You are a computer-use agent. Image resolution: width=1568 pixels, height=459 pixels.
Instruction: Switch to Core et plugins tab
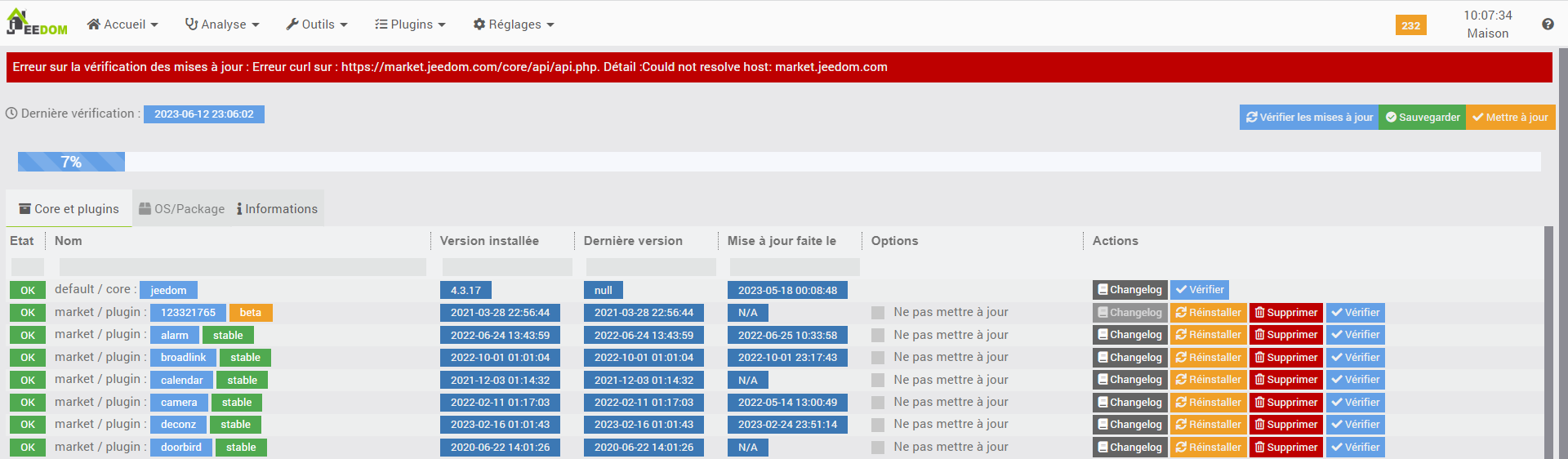coord(69,209)
